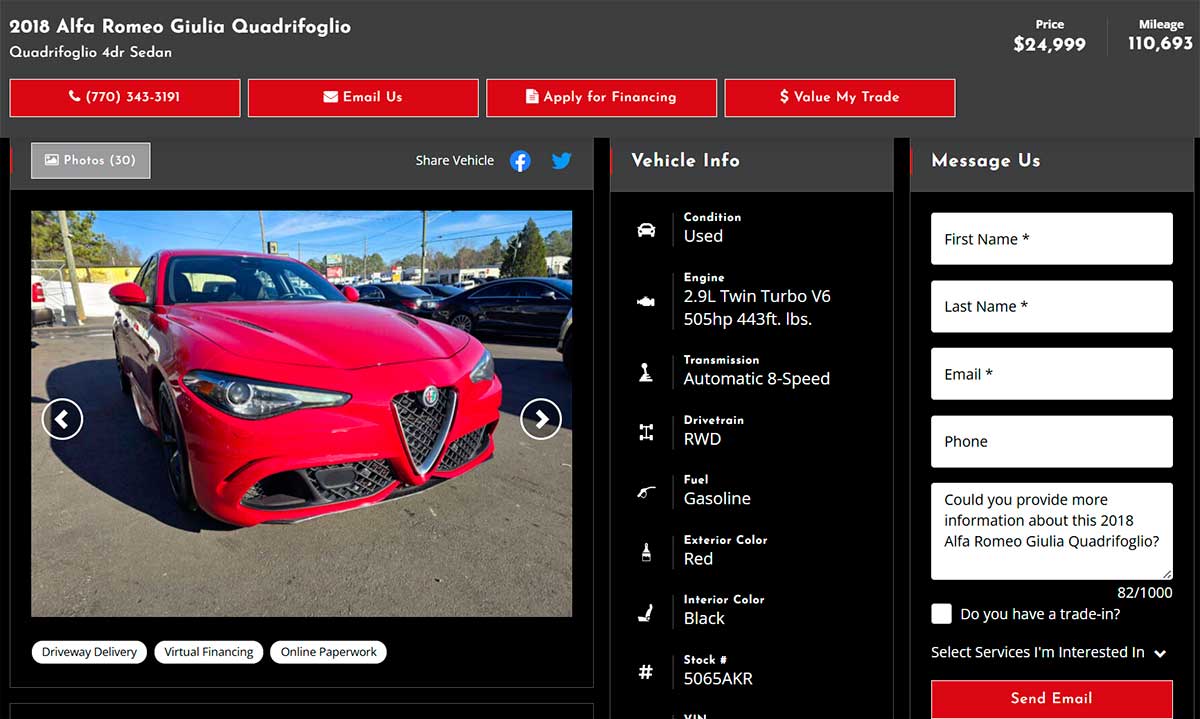Click Value My Trade button
The image size is (1200, 719).
pyautogui.click(x=839, y=98)
